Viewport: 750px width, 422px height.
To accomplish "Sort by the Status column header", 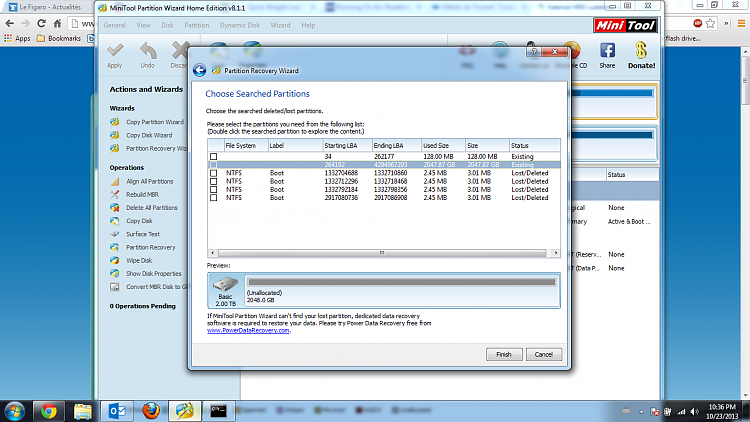I will coord(535,145).
